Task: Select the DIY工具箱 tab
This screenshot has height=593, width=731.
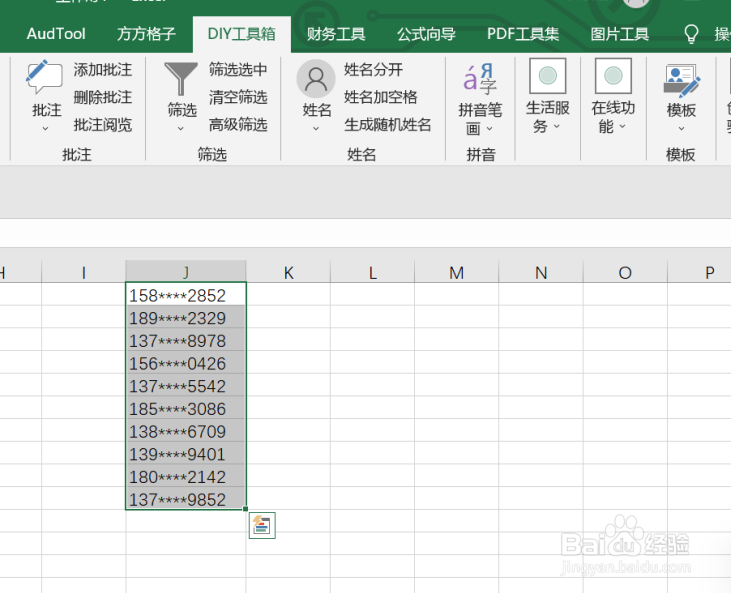Action: (x=241, y=34)
